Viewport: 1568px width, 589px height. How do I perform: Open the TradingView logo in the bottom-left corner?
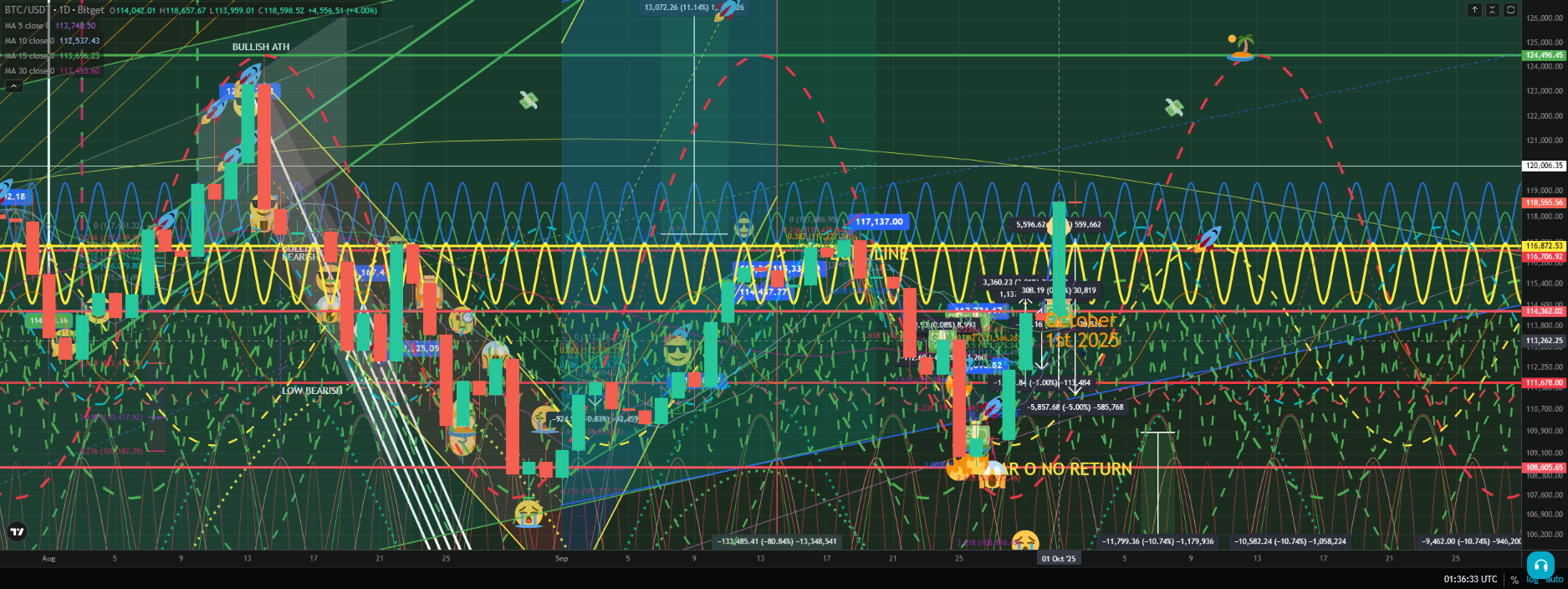coord(17,532)
